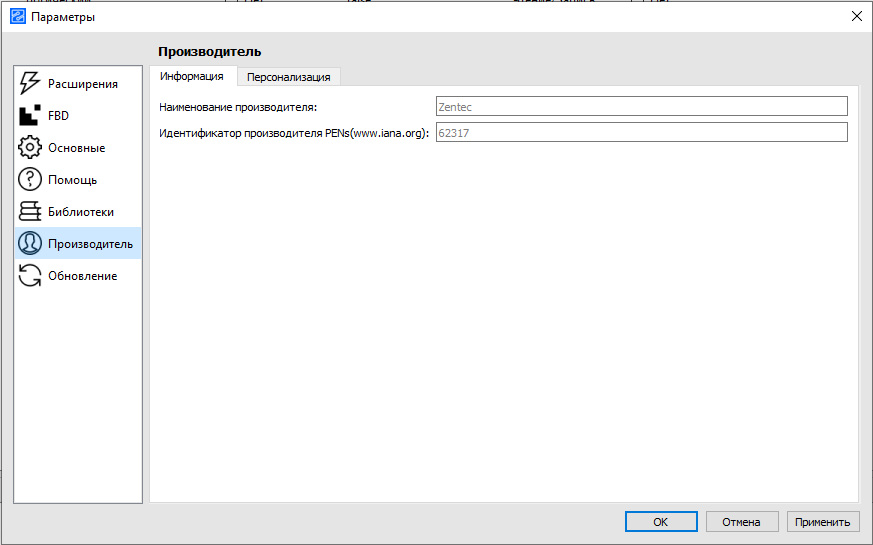This screenshot has width=873, height=545.
Task: Click the FBD block diagram icon
Action: click(30, 116)
